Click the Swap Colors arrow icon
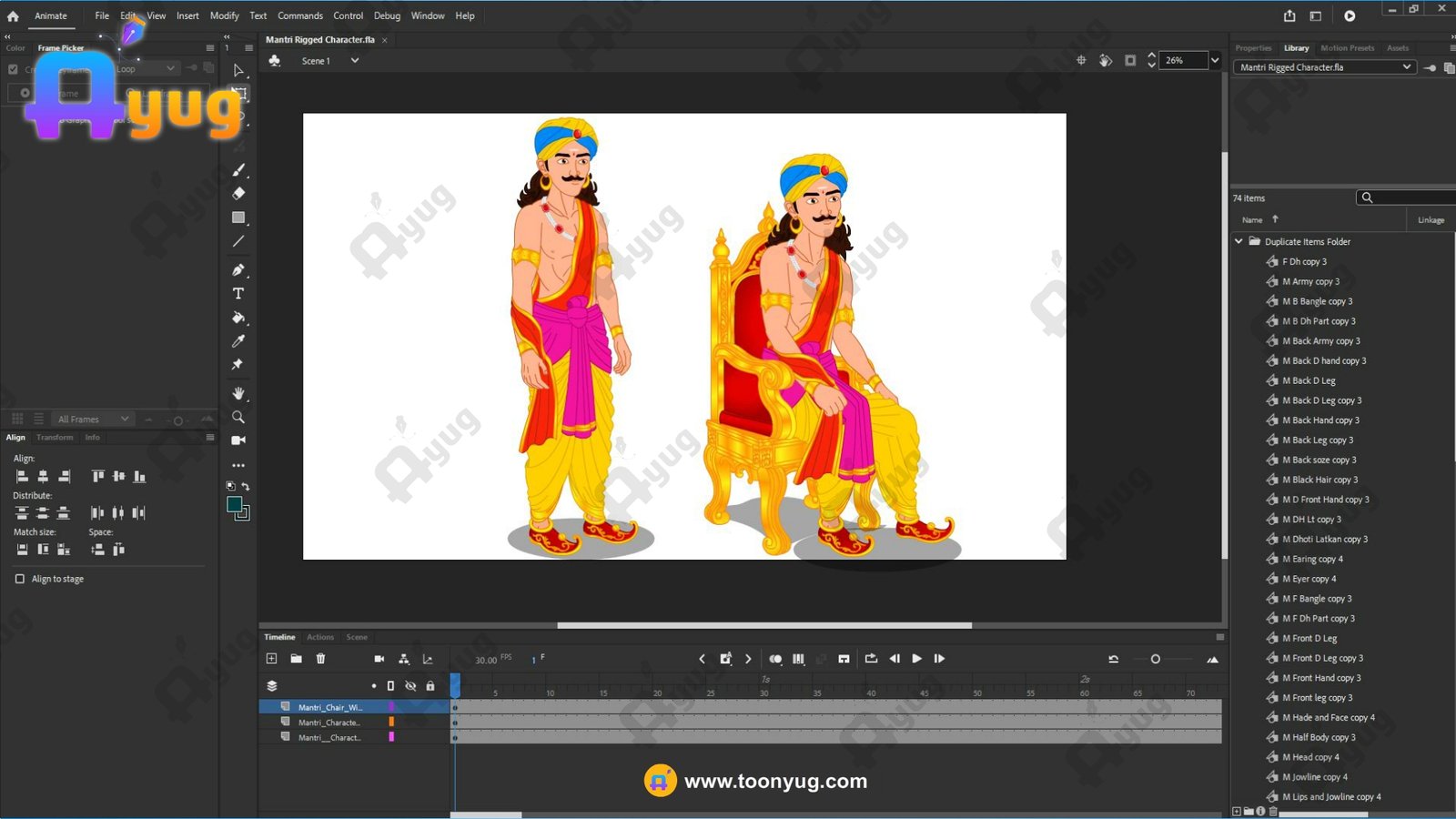The width and height of the screenshot is (1456, 819). pos(245,486)
